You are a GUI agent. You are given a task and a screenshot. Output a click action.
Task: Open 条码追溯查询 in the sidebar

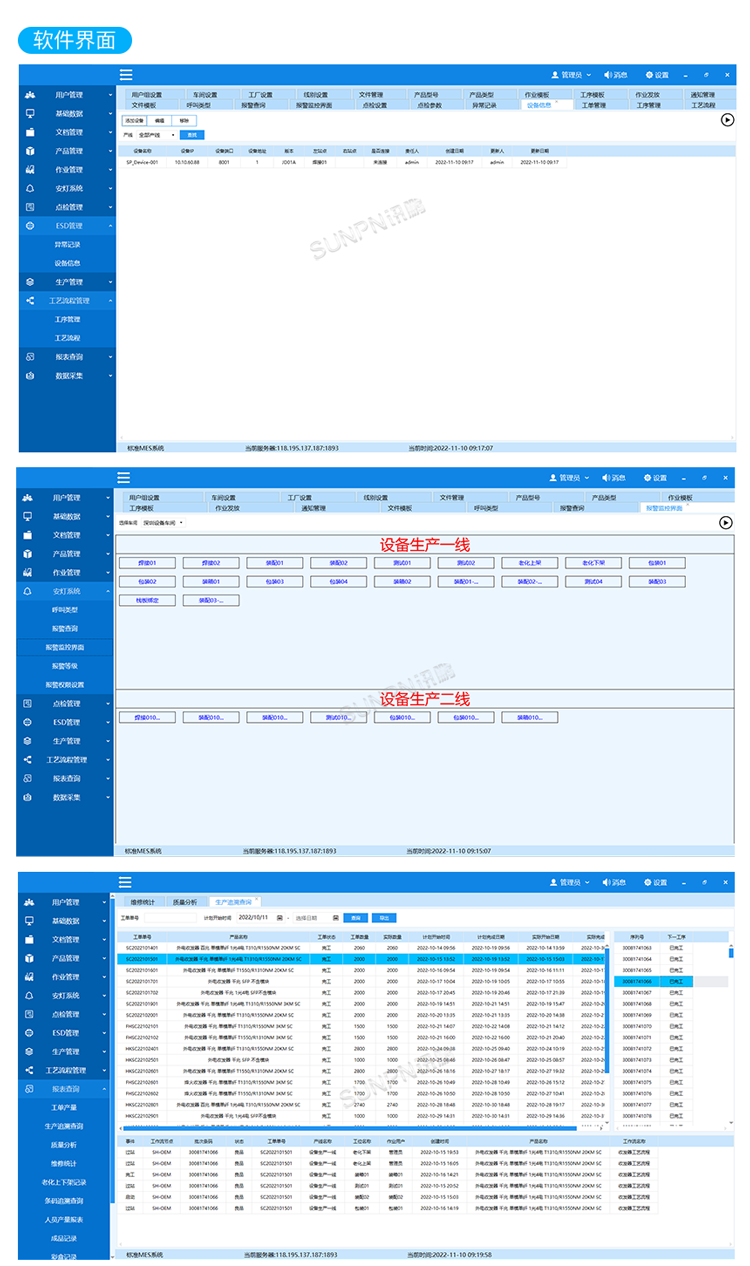[65, 1201]
